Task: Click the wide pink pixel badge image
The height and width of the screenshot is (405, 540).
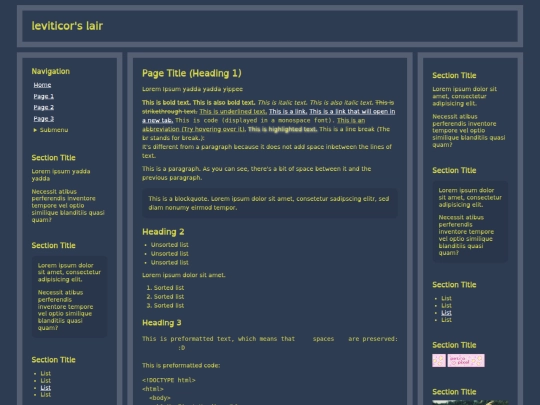Action: (x=466, y=361)
